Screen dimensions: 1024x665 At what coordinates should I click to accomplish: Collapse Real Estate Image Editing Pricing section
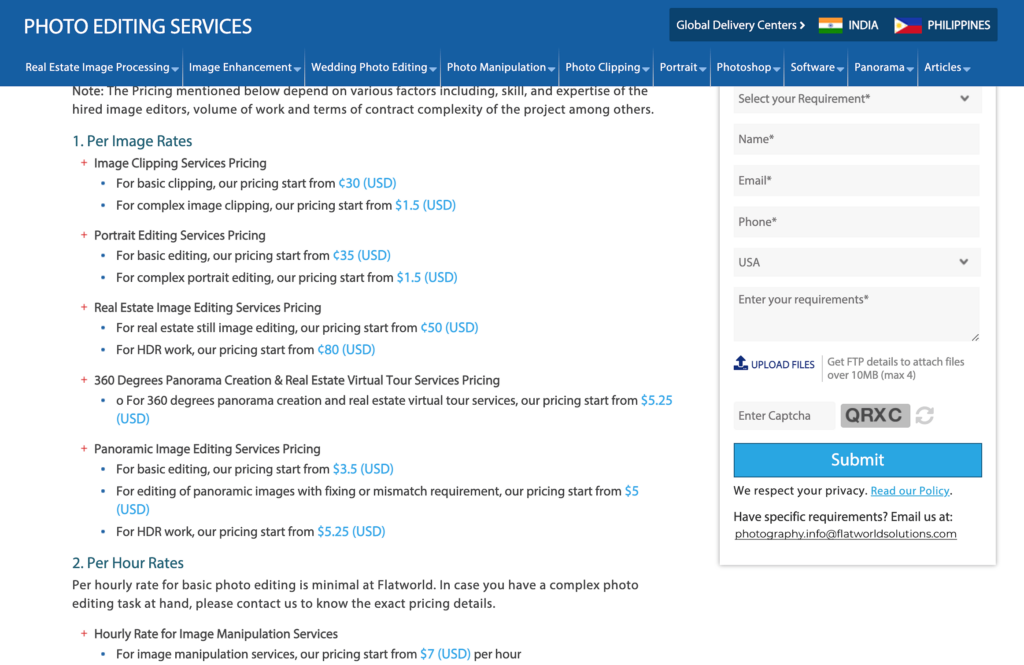pos(84,307)
